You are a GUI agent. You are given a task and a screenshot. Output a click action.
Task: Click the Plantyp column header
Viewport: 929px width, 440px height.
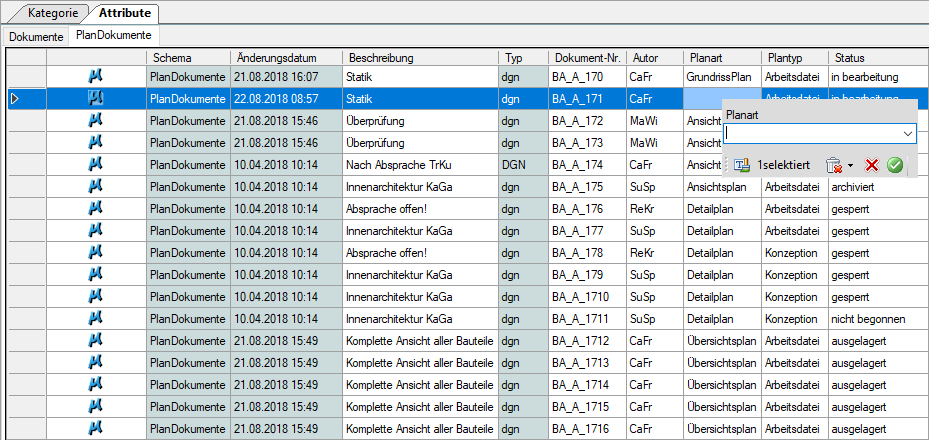795,58
